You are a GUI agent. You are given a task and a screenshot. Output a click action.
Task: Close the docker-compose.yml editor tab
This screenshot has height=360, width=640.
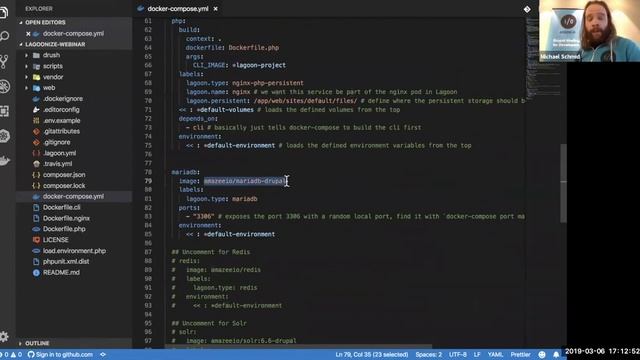216,9
